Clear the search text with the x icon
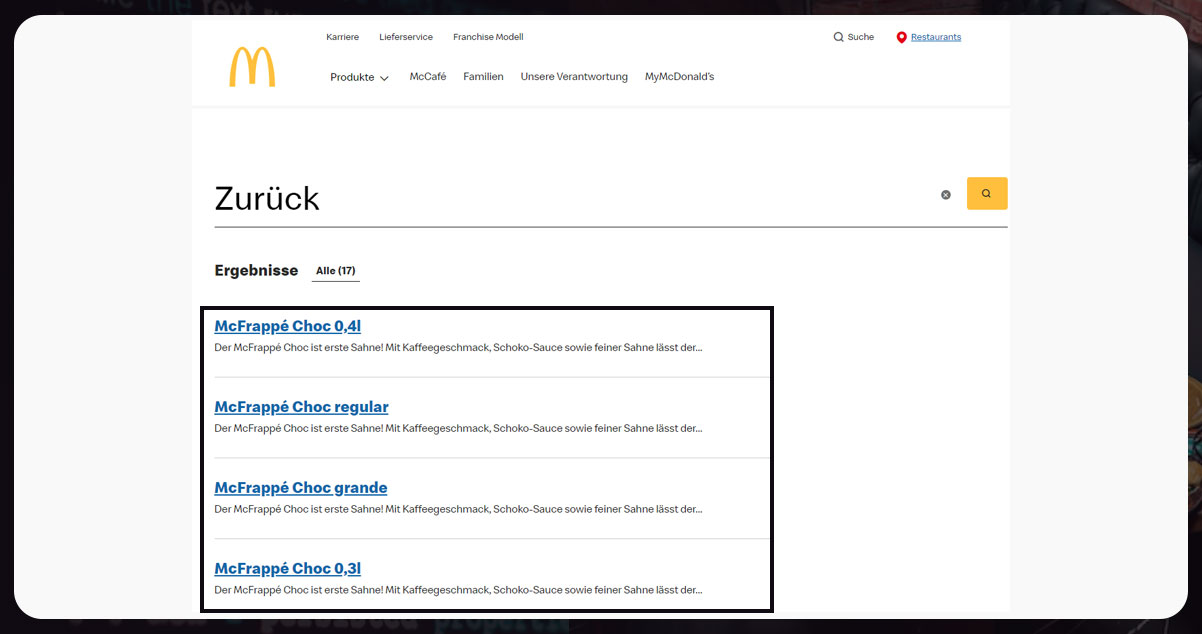This screenshot has height=634, width=1202. pyautogui.click(x=946, y=195)
